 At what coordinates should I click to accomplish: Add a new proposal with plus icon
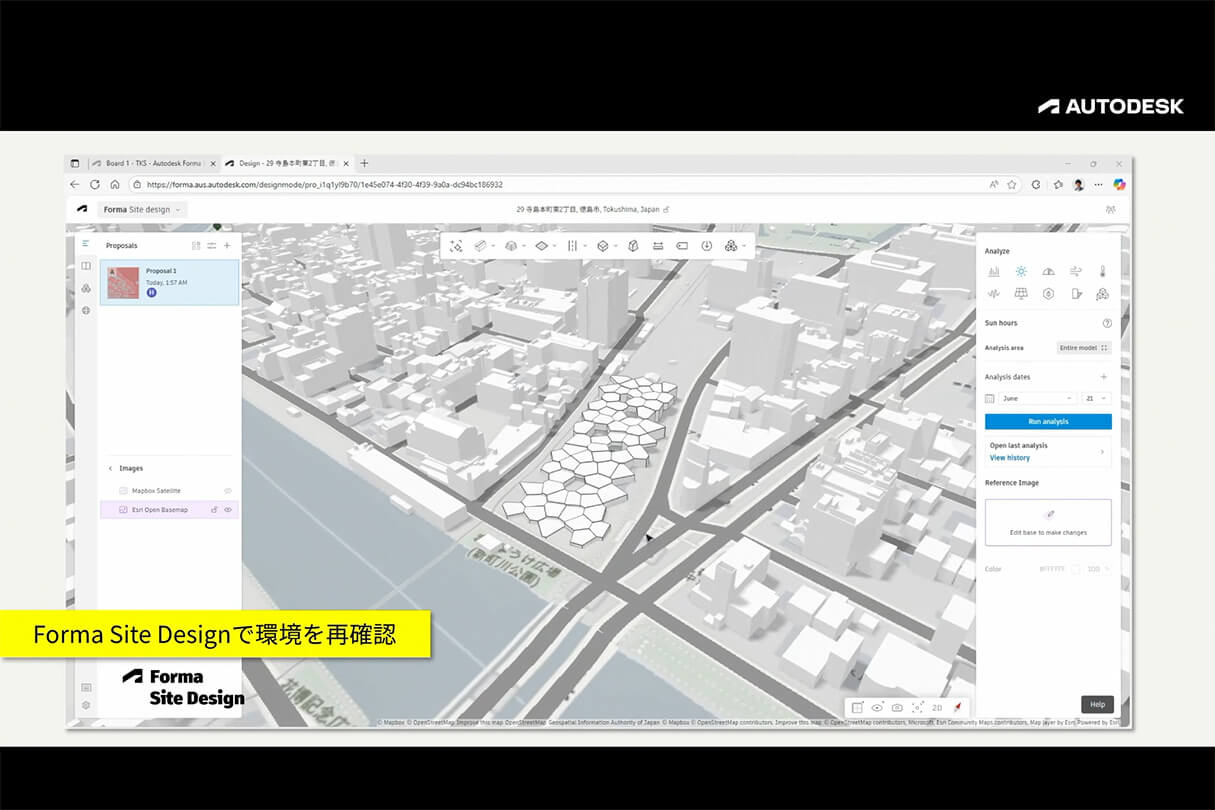pyautogui.click(x=227, y=245)
